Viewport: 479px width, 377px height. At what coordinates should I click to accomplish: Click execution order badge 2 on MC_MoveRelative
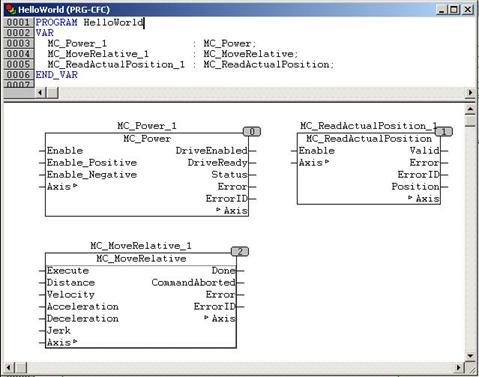click(x=240, y=252)
